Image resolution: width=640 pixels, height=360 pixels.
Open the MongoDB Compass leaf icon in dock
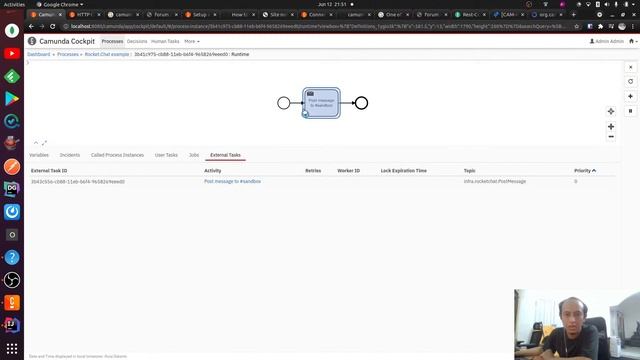(12, 31)
